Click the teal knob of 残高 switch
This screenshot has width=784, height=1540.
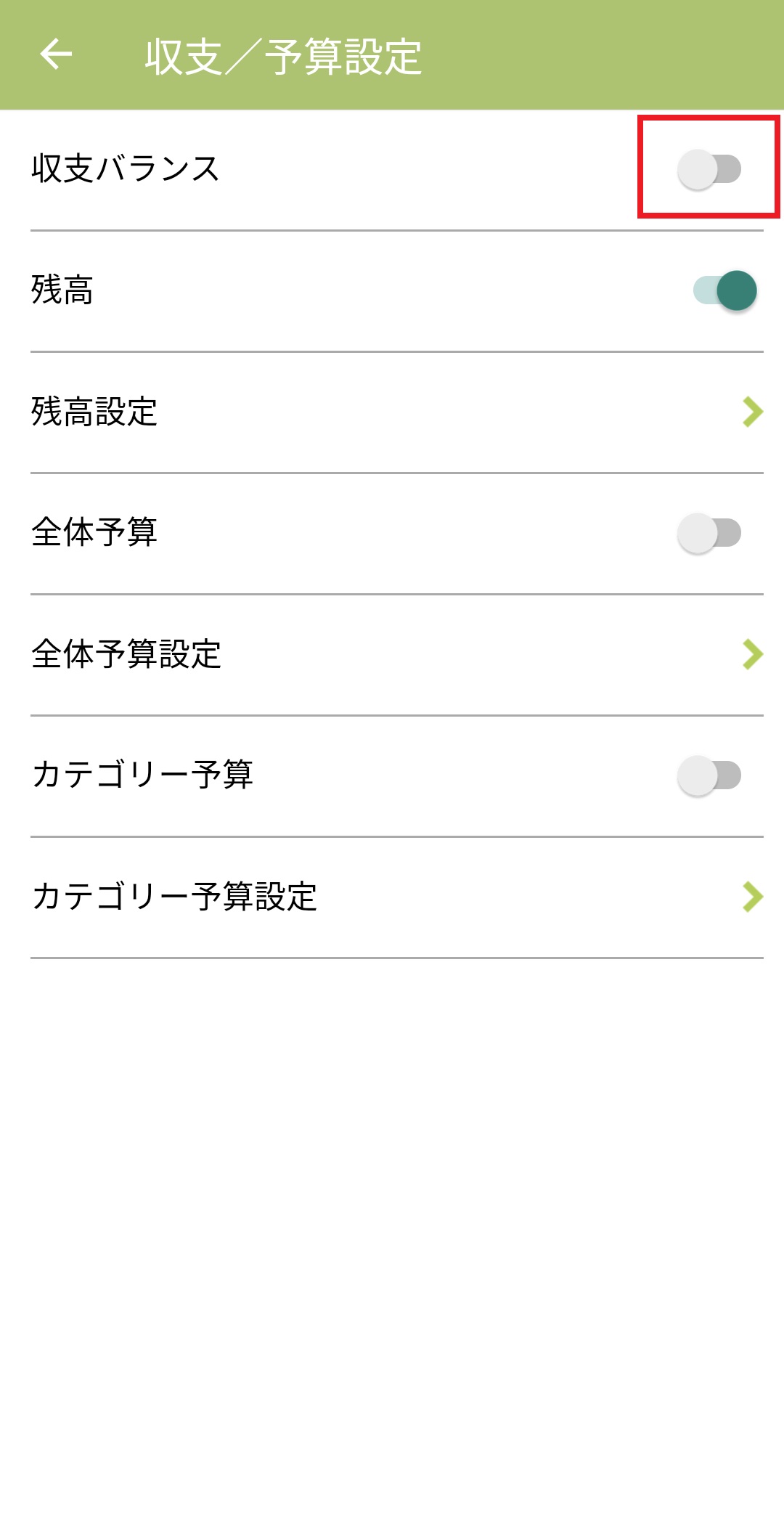click(737, 290)
